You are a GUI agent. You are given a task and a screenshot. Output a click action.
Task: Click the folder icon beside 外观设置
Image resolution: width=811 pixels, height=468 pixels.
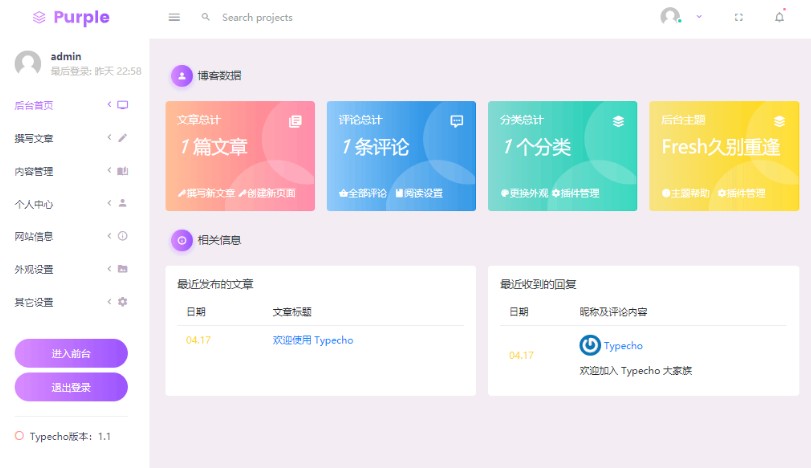click(x=123, y=269)
